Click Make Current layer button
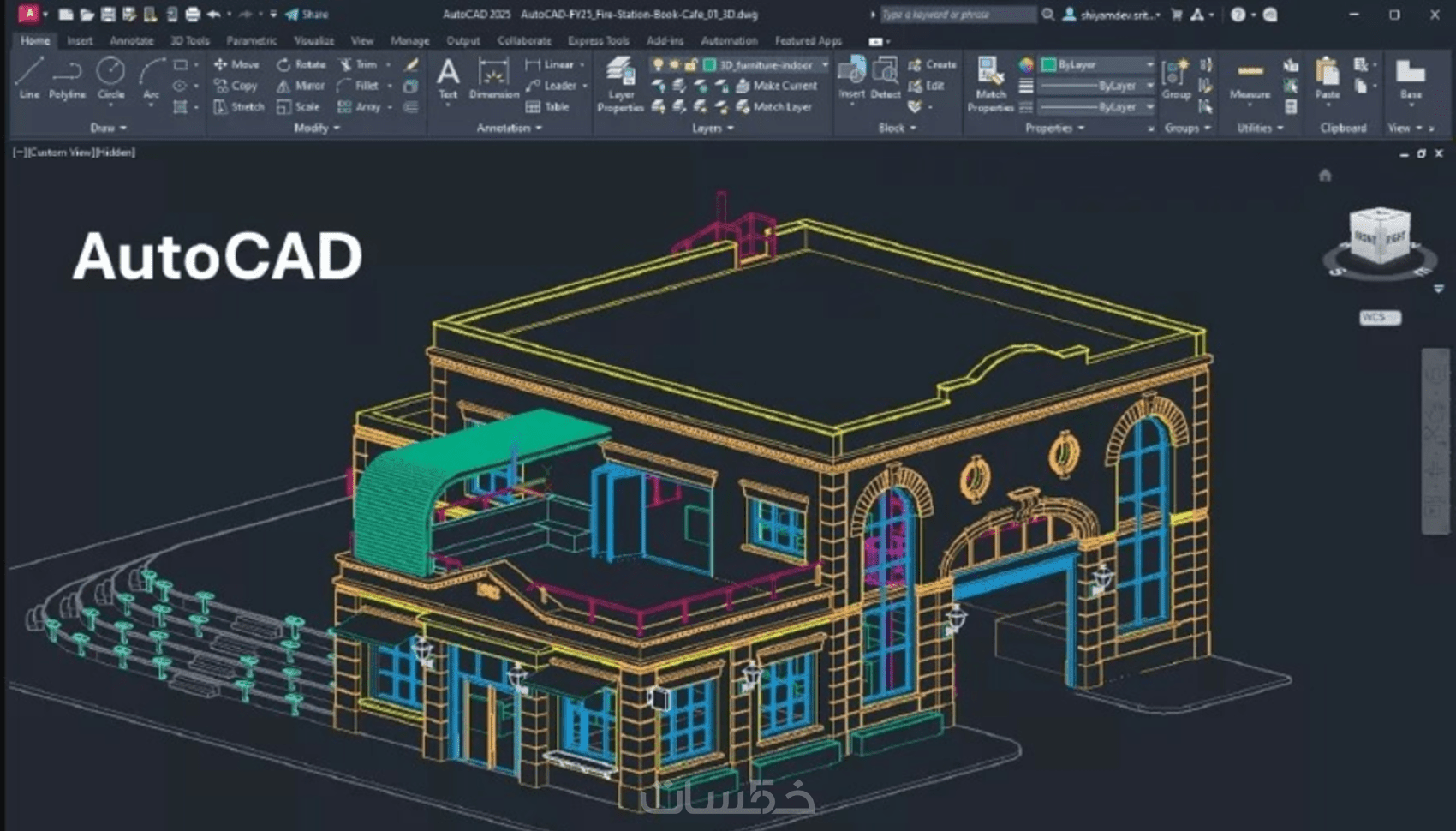The height and width of the screenshot is (831, 1456). pos(777,86)
